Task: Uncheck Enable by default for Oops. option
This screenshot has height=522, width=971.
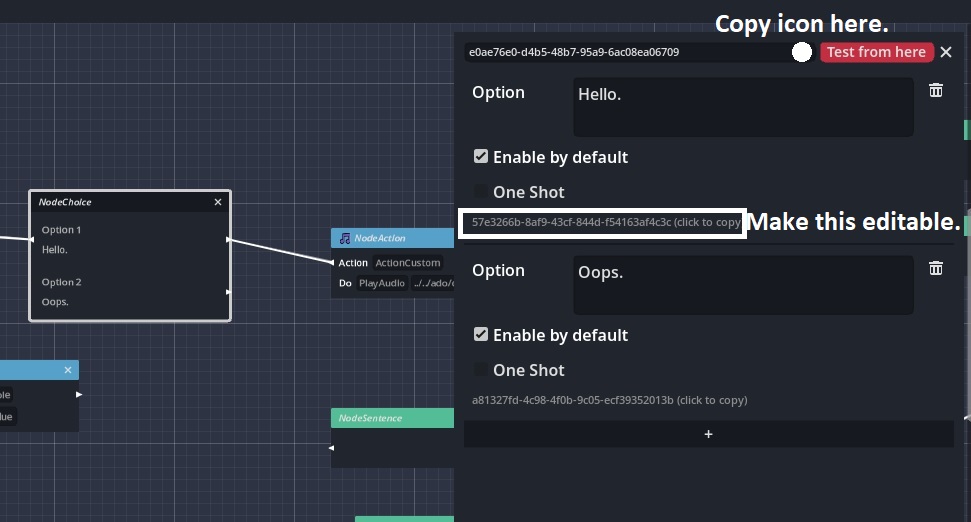Action: point(481,334)
